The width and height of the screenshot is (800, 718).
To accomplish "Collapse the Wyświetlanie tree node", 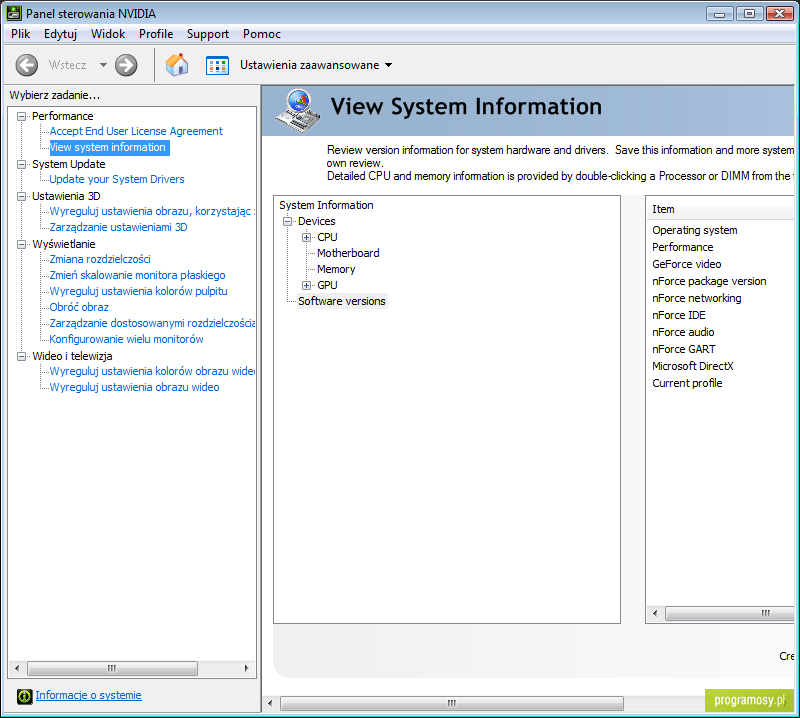I will tap(21, 244).
